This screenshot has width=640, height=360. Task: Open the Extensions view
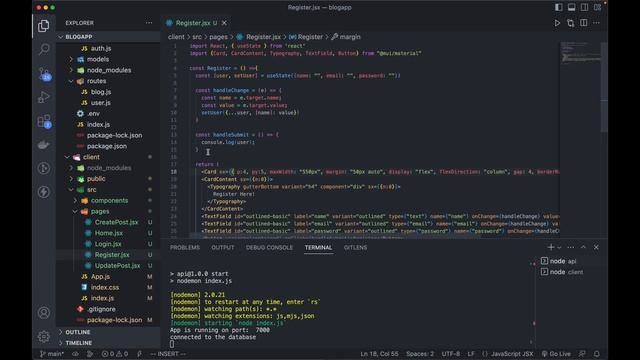(x=44, y=121)
